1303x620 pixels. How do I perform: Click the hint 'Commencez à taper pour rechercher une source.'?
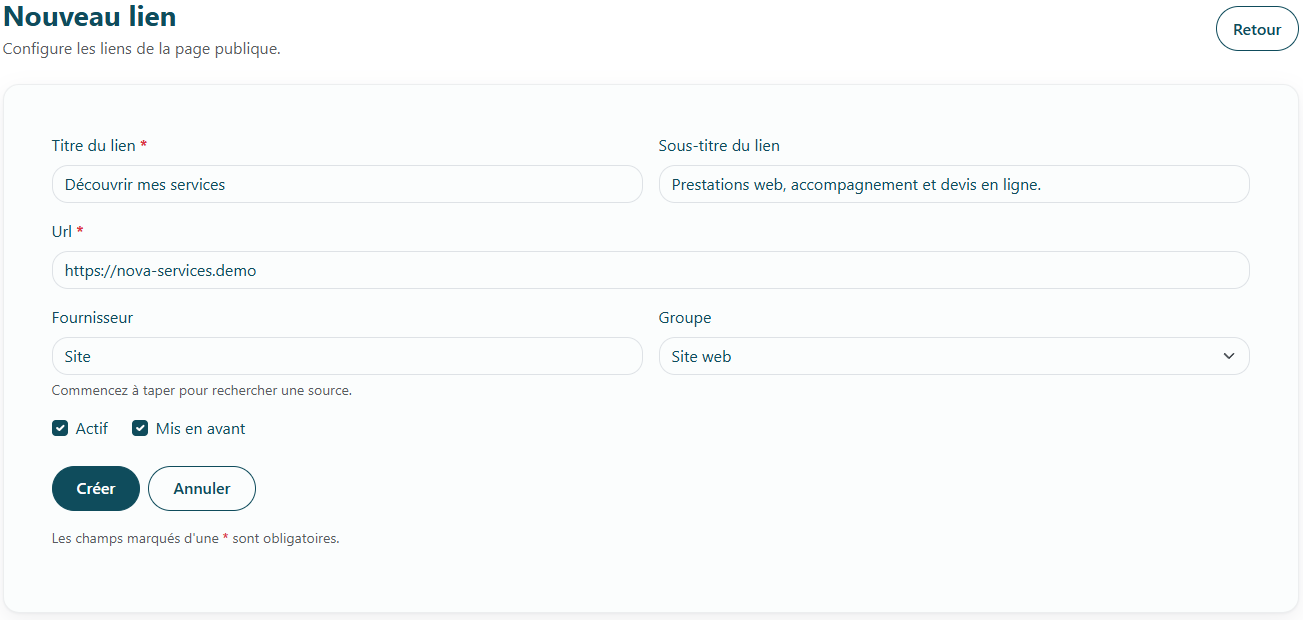[202, 391]
